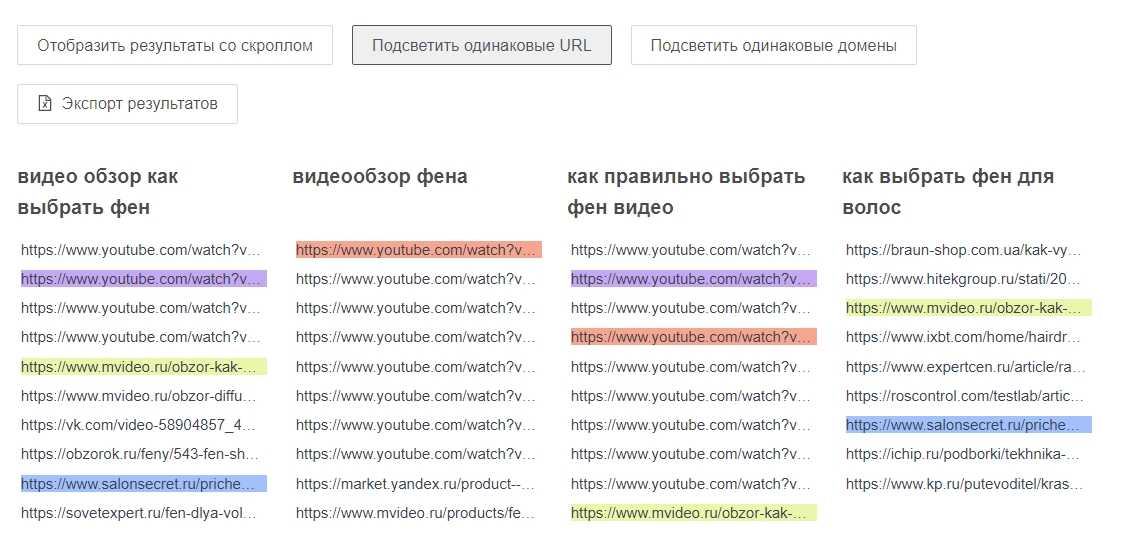Screen dimensions: 1129x539
Task: Open the hitekgroup.ru stati link
Action: [x=963, y=279]
